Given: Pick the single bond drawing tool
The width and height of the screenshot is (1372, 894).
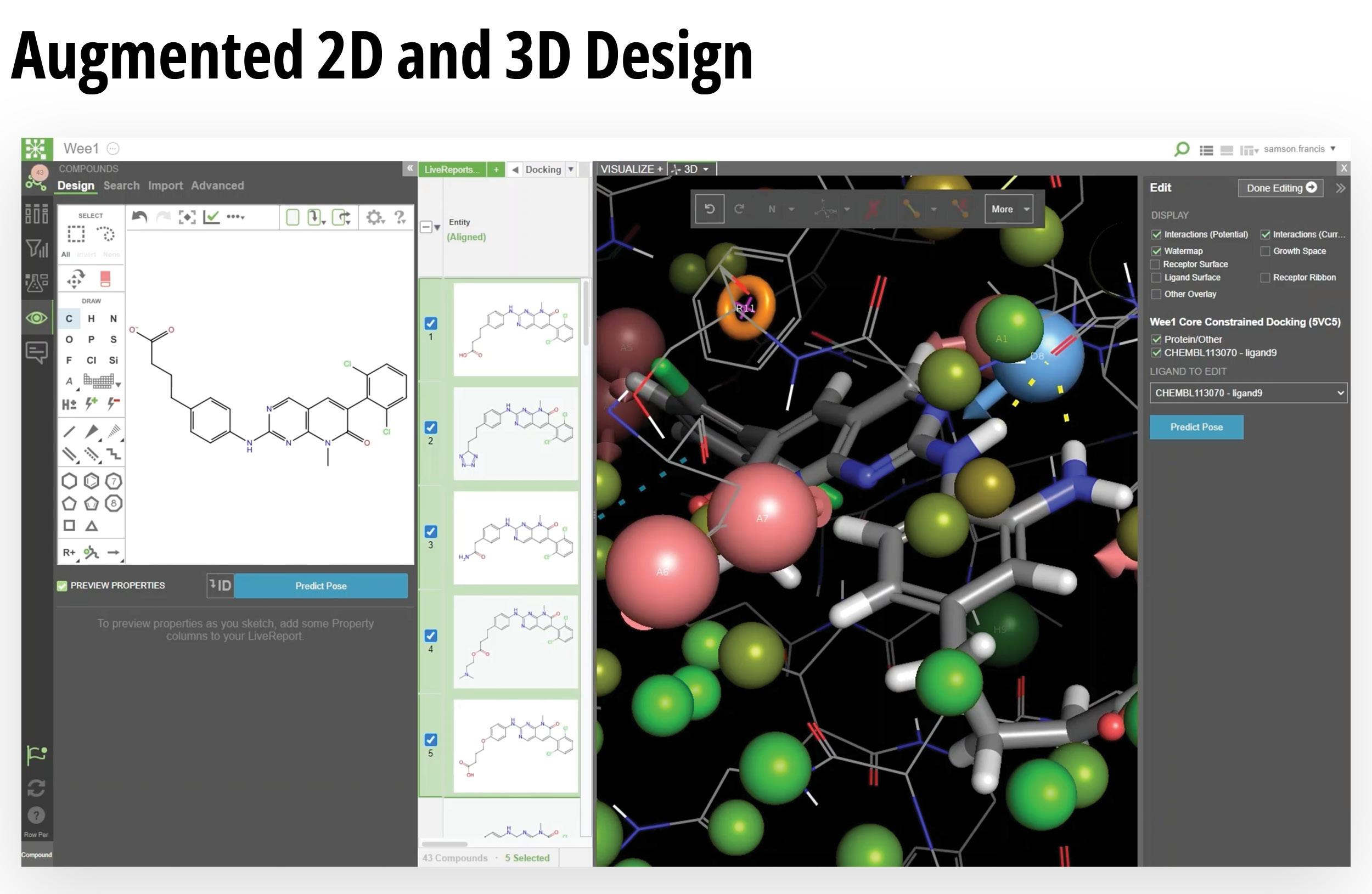Looking at the screenshot, I should click(69, 431).
